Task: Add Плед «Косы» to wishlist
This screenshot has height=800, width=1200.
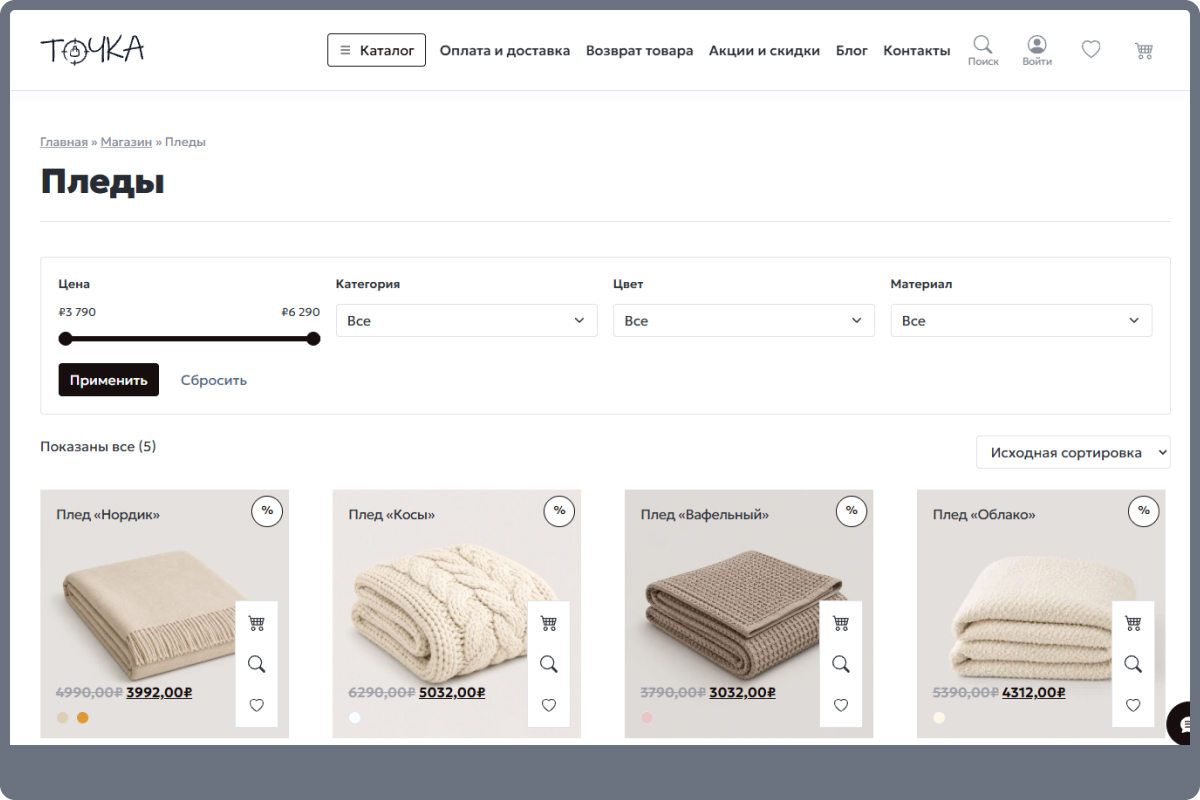Action: pos(548,705)
